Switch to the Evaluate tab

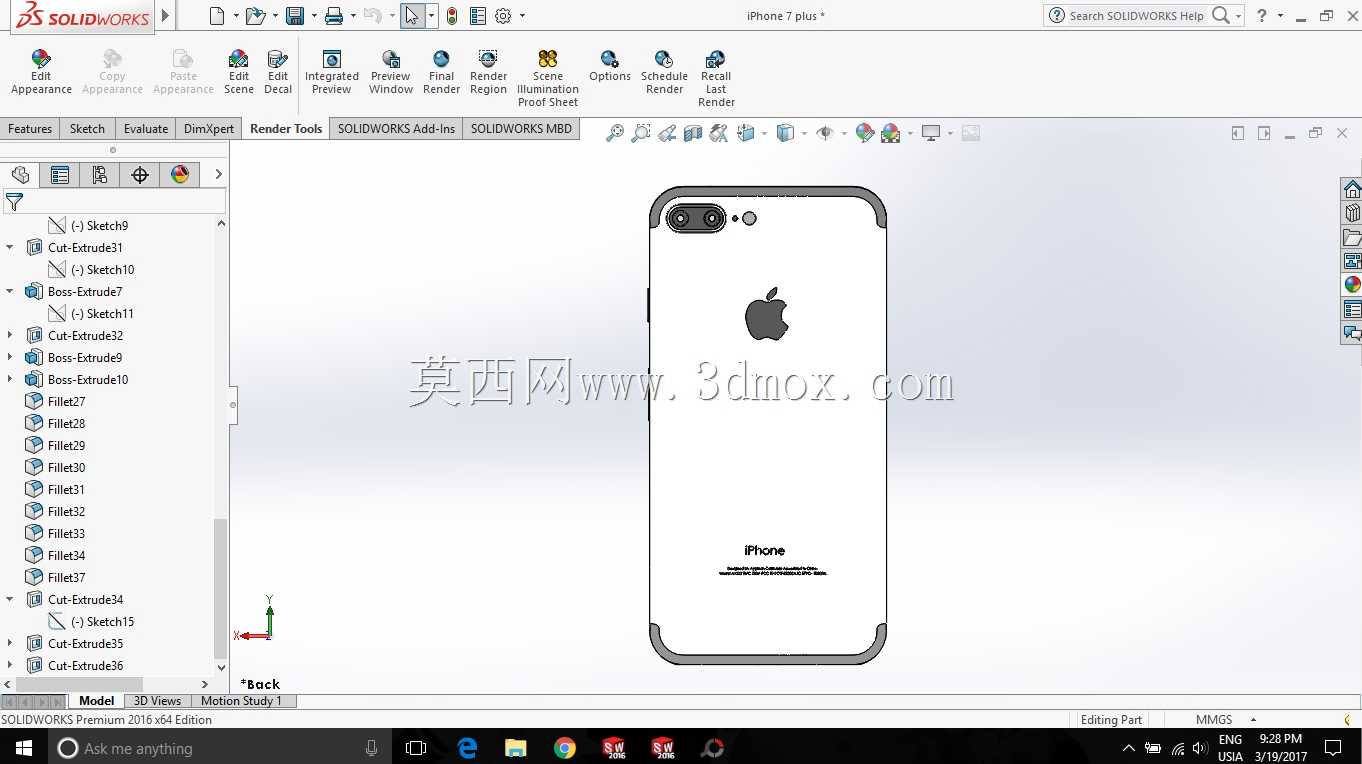pos(146,129)
